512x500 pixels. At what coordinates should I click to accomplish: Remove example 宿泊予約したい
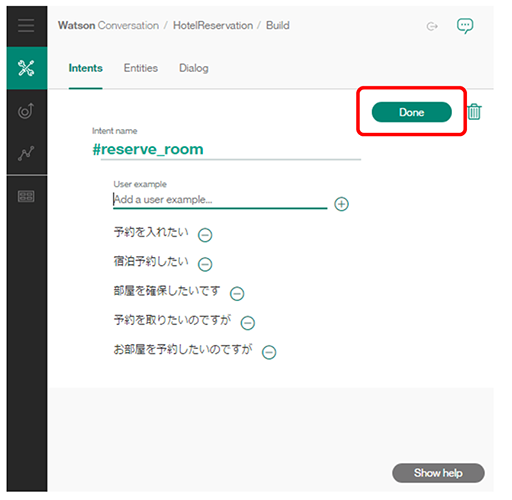[205, 264]
